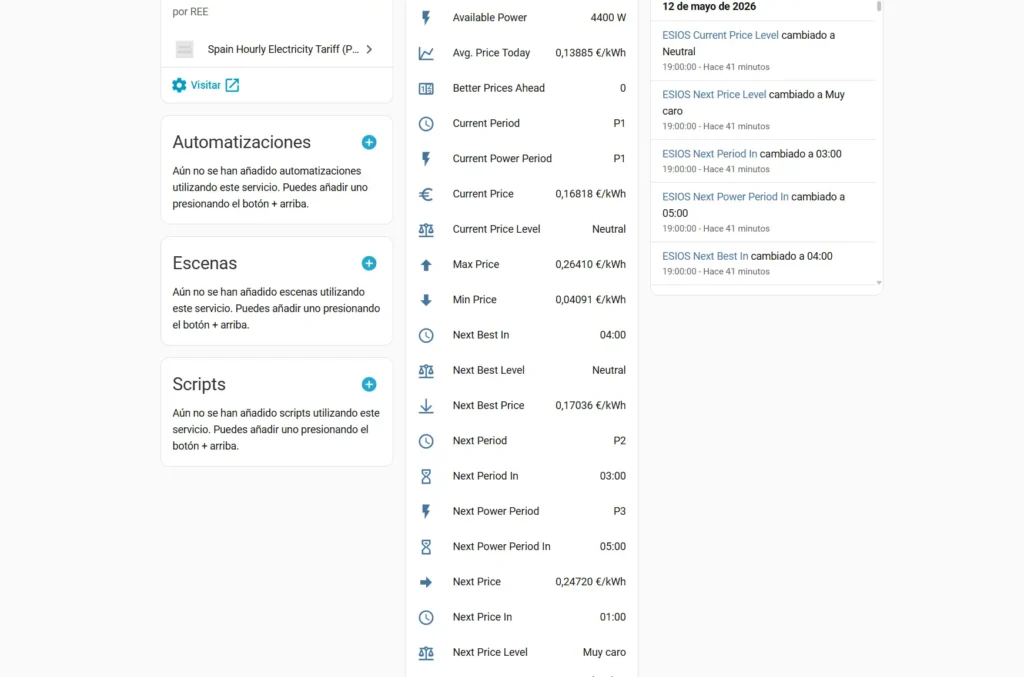Click the Next Best In clock icon

426,335
